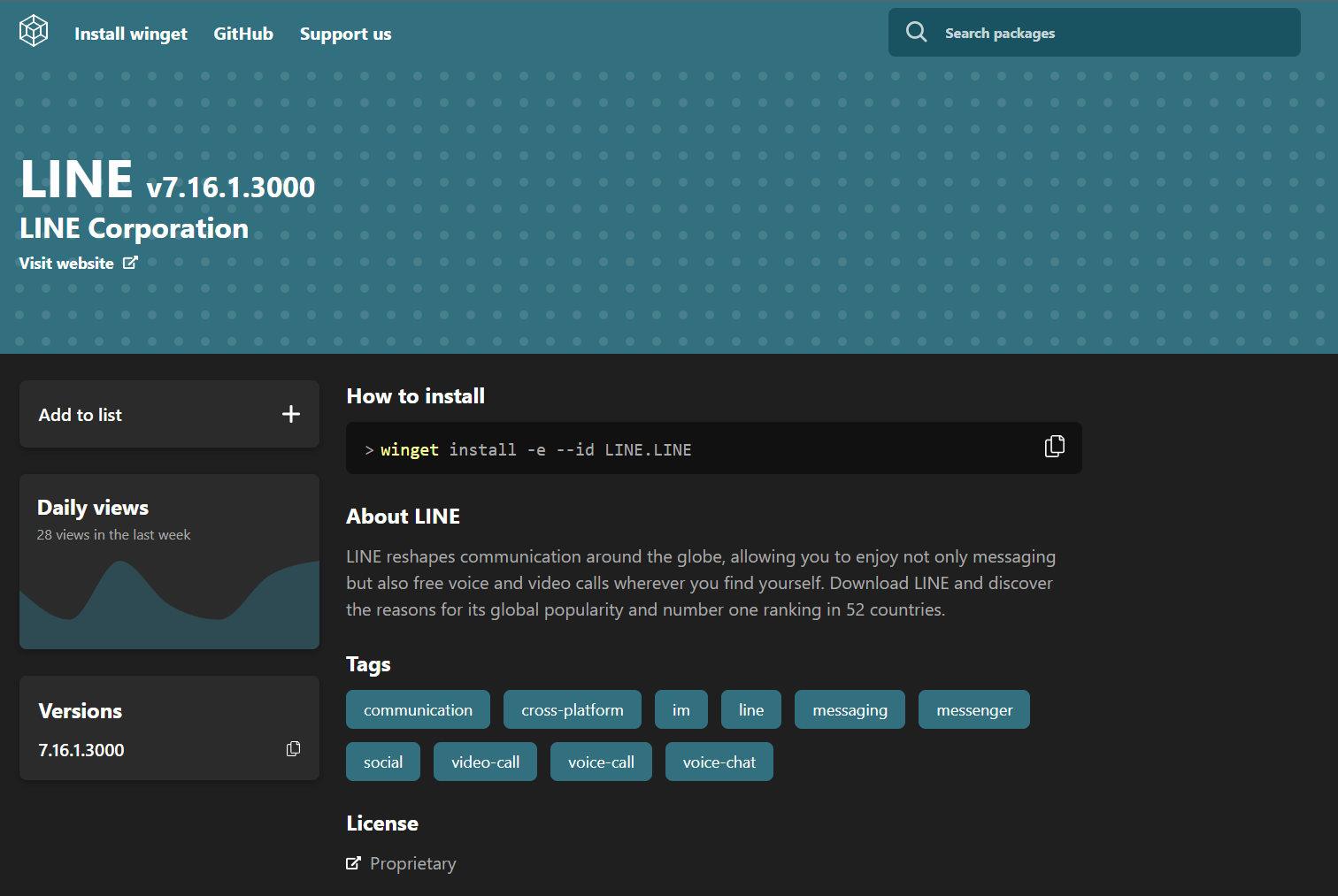1338x896 pixels.
Task: Open the Proprietary license link
Action: point(412,863)
